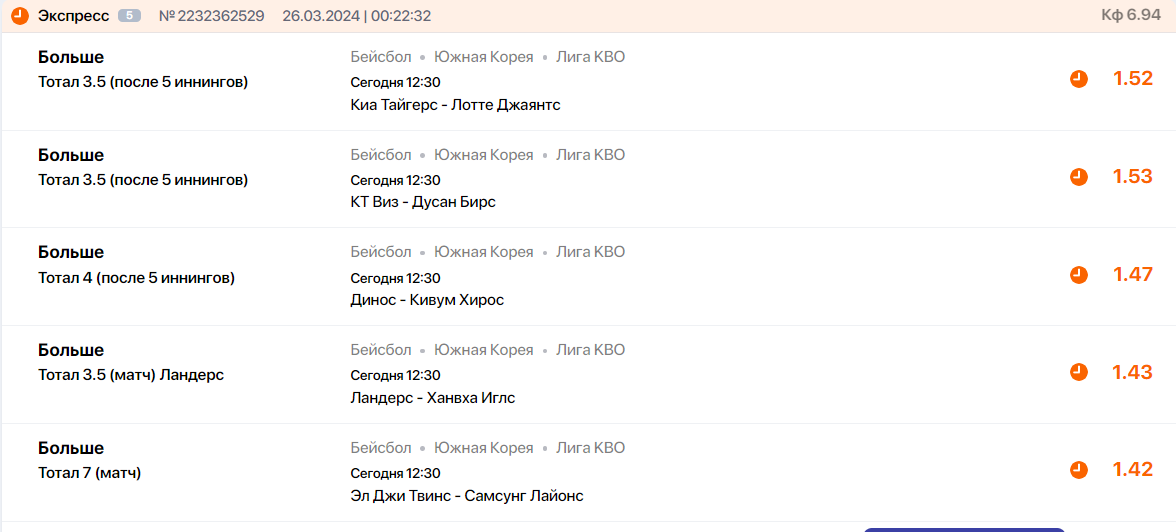Click the bet number 2232362529
Screen dimensions: 1176x532
pyautogui.click(x=212, y=16)
